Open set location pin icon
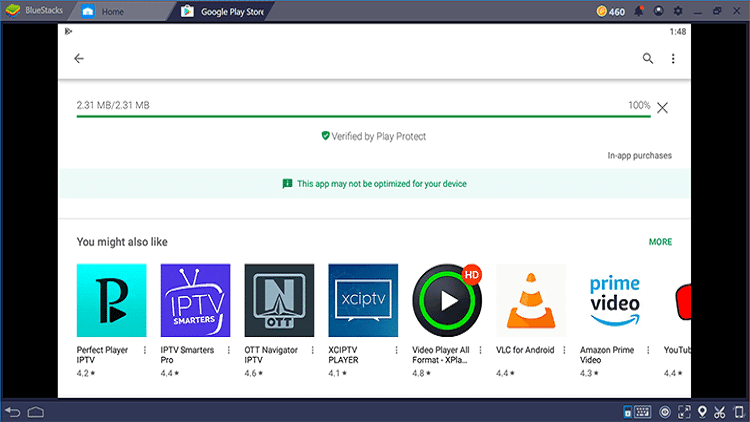Image resolution: width=750 pixels, height=422 pixels. 702,412
